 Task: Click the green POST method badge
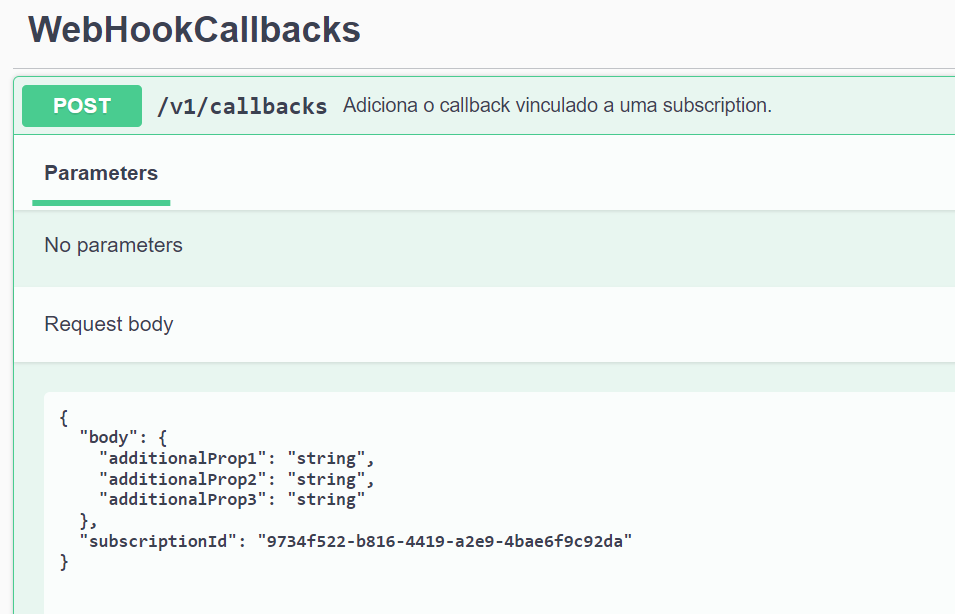coord(82,106)
